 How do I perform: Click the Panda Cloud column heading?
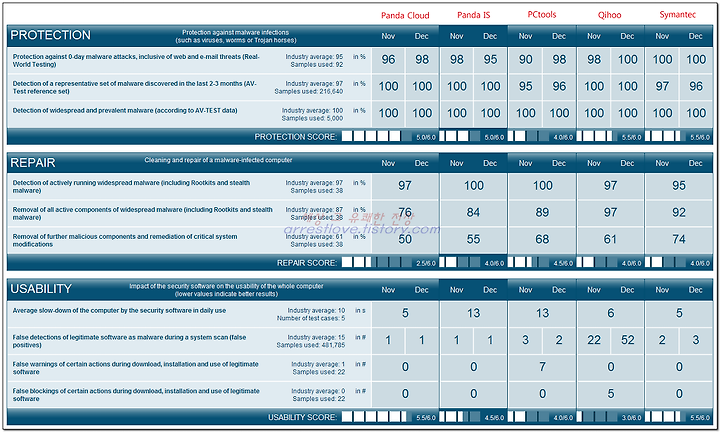click(405, 16)
